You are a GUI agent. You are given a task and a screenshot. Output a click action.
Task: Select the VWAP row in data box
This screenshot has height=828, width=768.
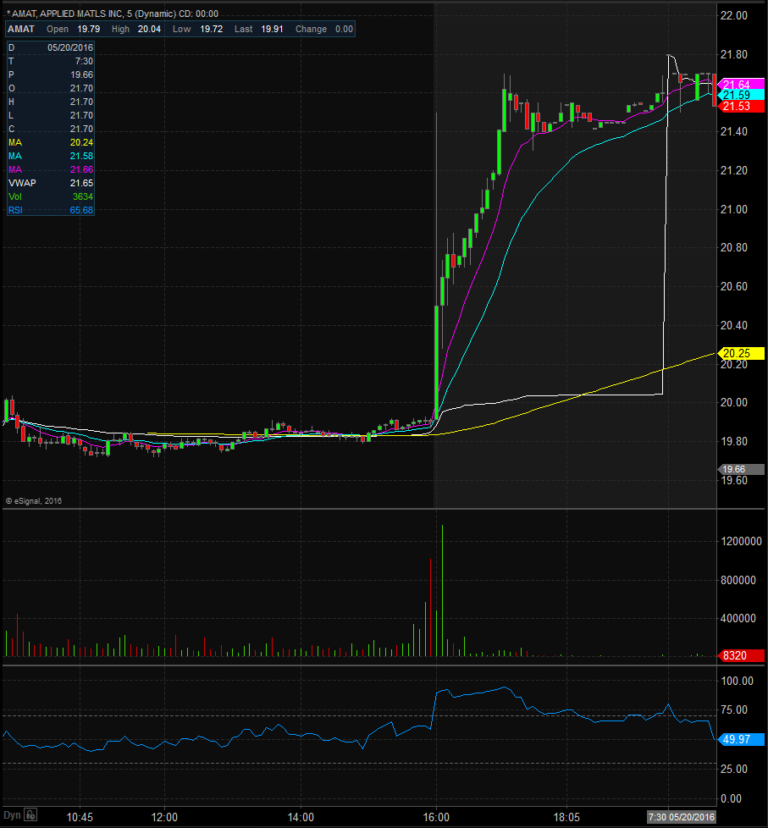point(49,184)
